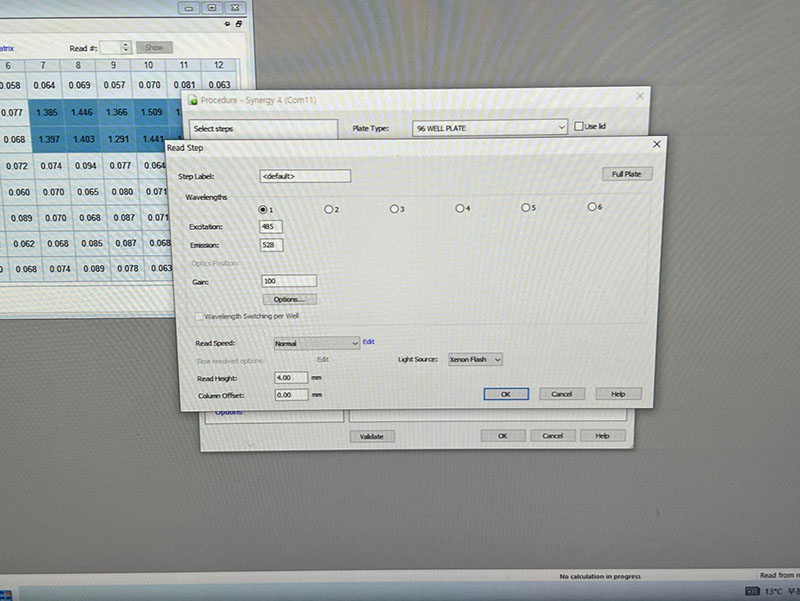Select the column 12 header in the matrix

coord(218,65)
